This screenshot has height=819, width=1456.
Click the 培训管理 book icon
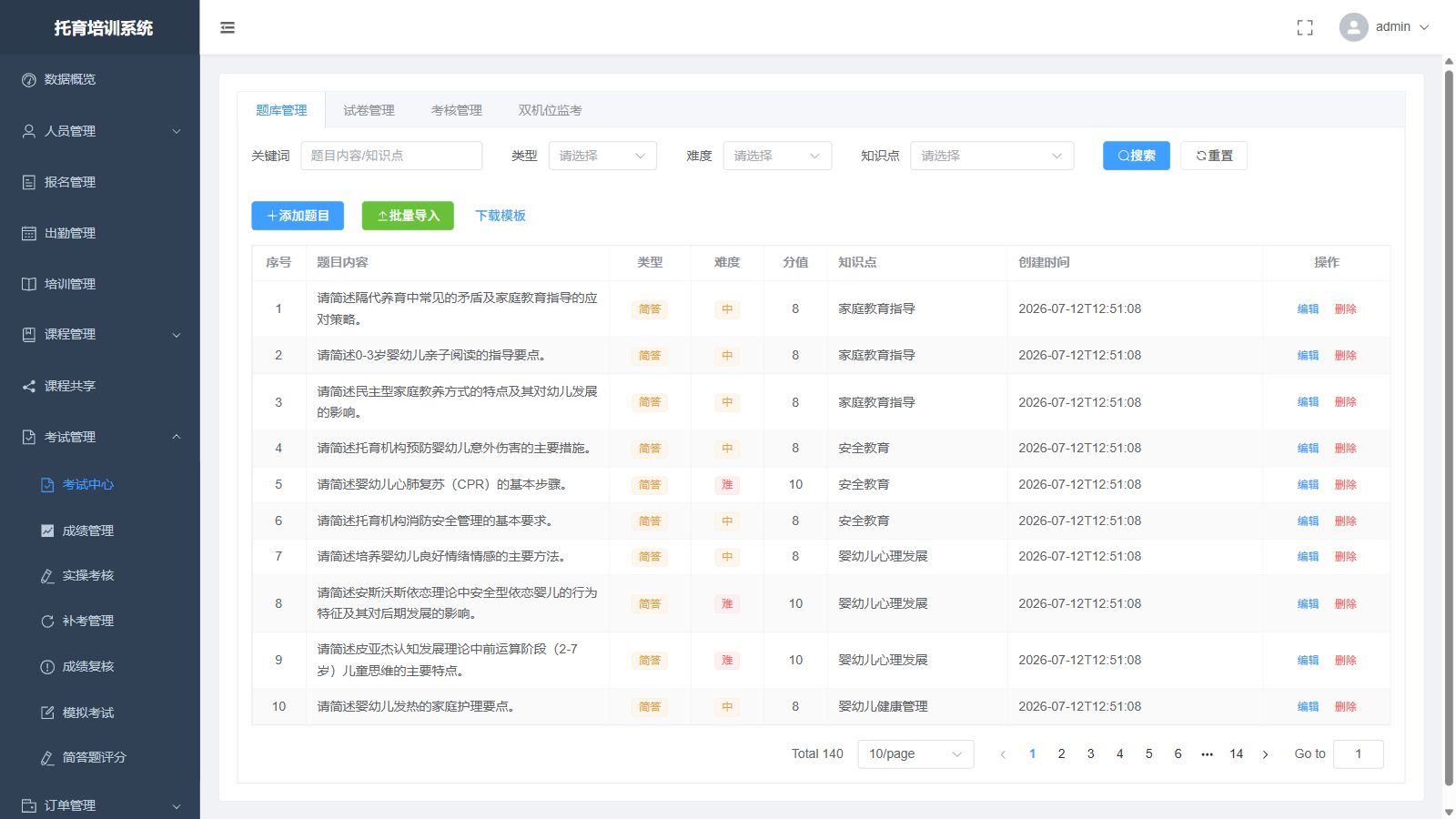[29, 284]
